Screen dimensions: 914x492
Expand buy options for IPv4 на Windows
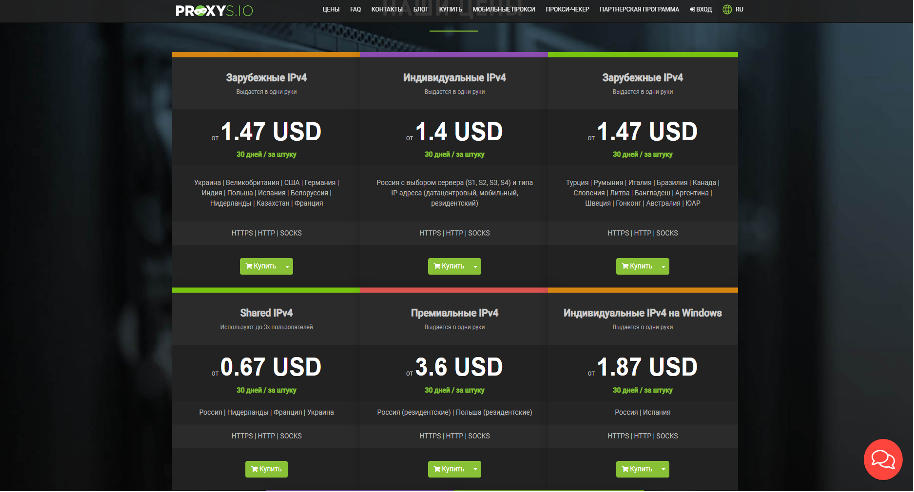[663, 469]
